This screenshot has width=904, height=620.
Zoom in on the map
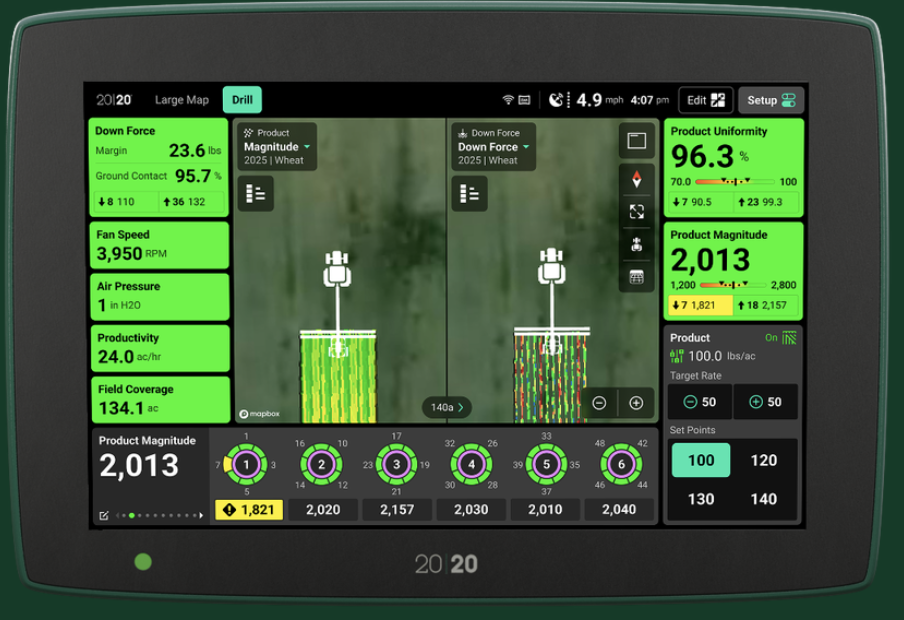636,403
